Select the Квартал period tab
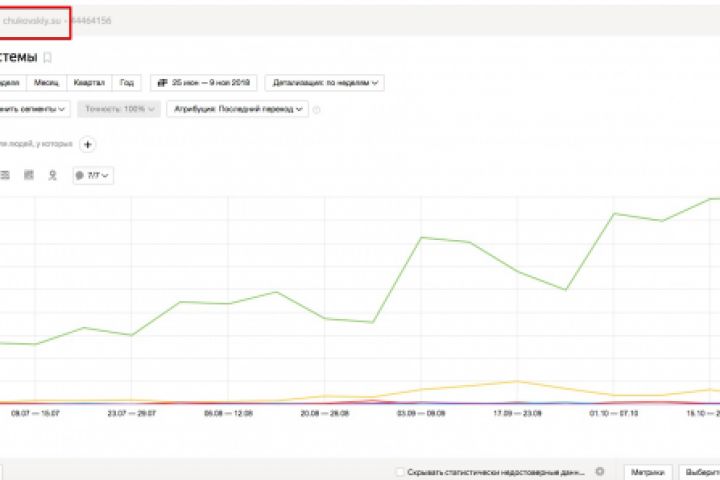Screen dimensions: 720x480 (x=87, y=83)
